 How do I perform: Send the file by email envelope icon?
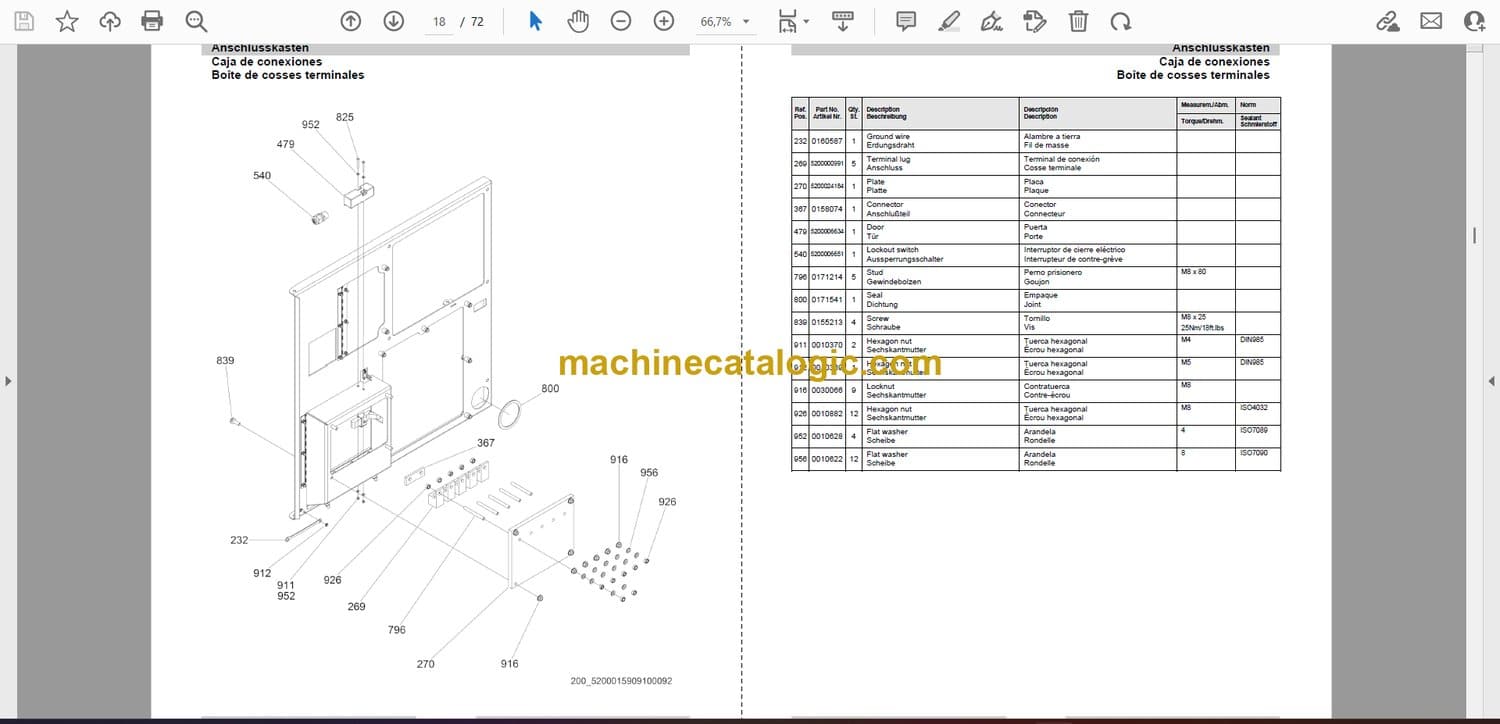(1431, 21)
